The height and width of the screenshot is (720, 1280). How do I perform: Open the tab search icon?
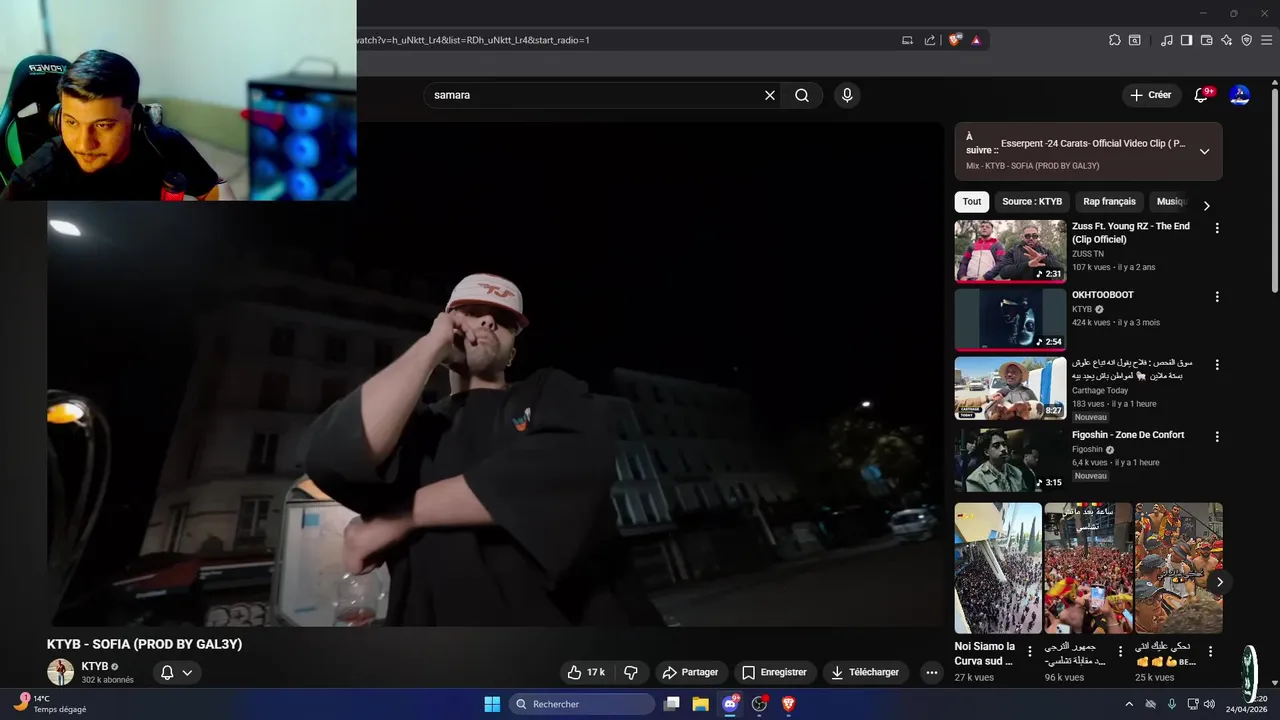click(x=1135, y=40)
